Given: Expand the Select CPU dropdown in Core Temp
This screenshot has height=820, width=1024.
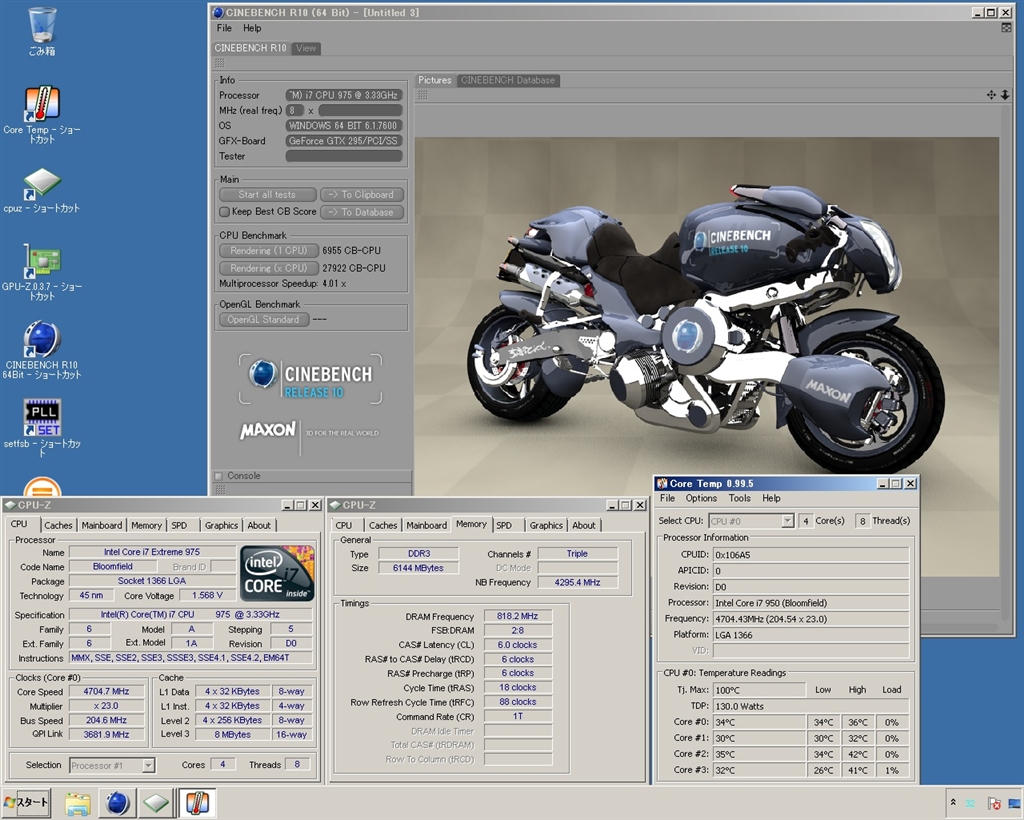Looking at the screenshot, I should coord(787,521).
